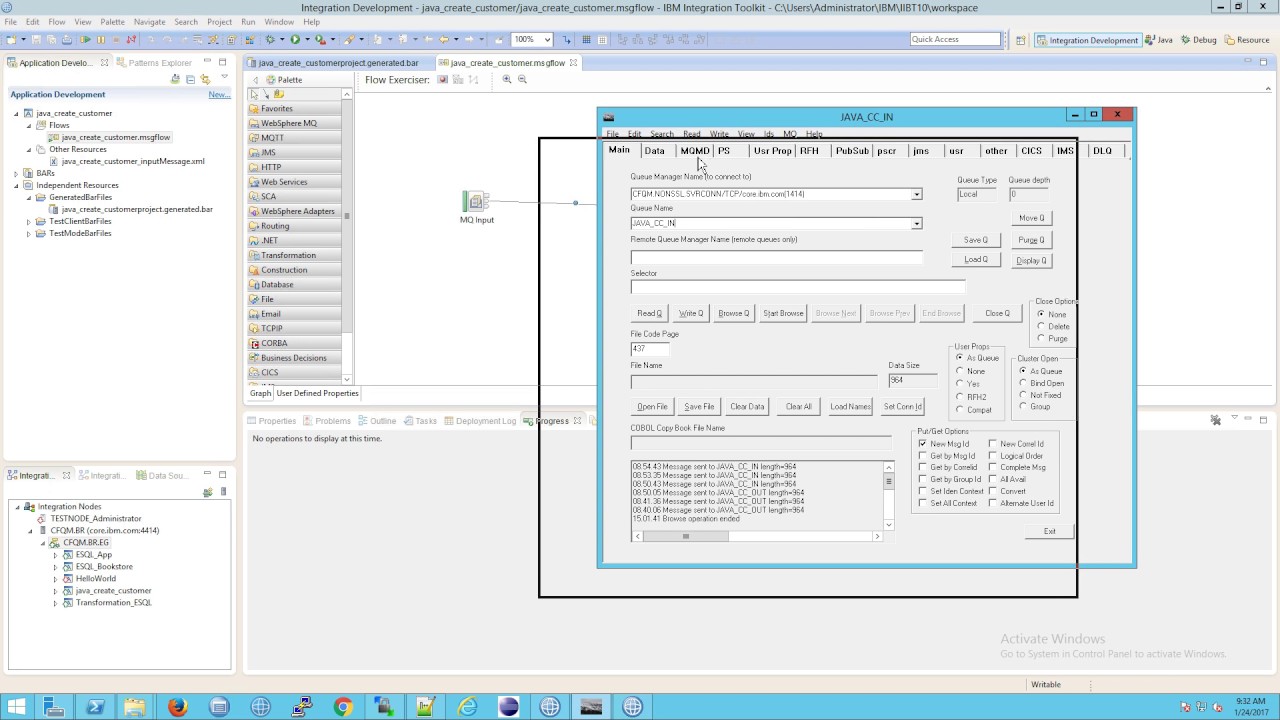This screenshot has width=1280, height=720.
Task: Switch to the MQMD tab
Action: coord(694,151)
